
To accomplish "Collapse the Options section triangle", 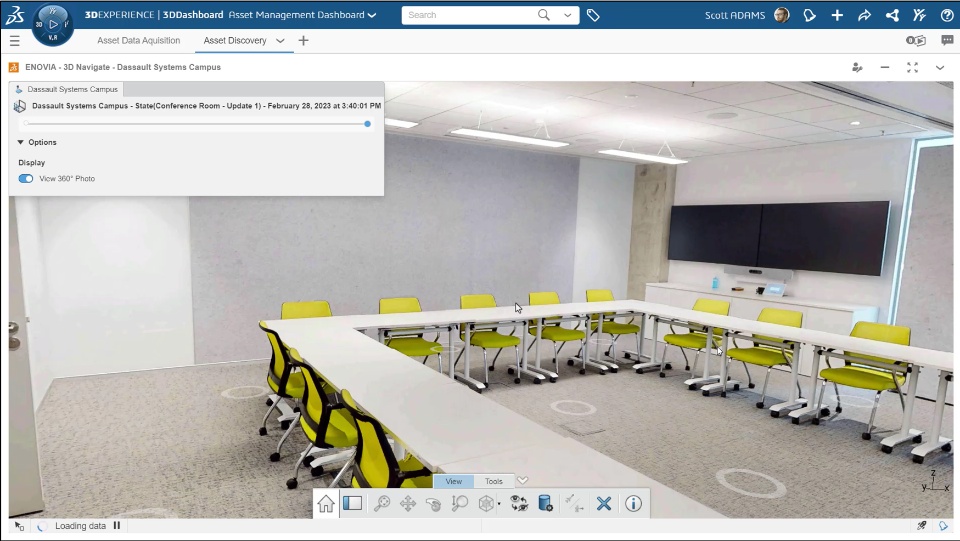I will 20,142.
